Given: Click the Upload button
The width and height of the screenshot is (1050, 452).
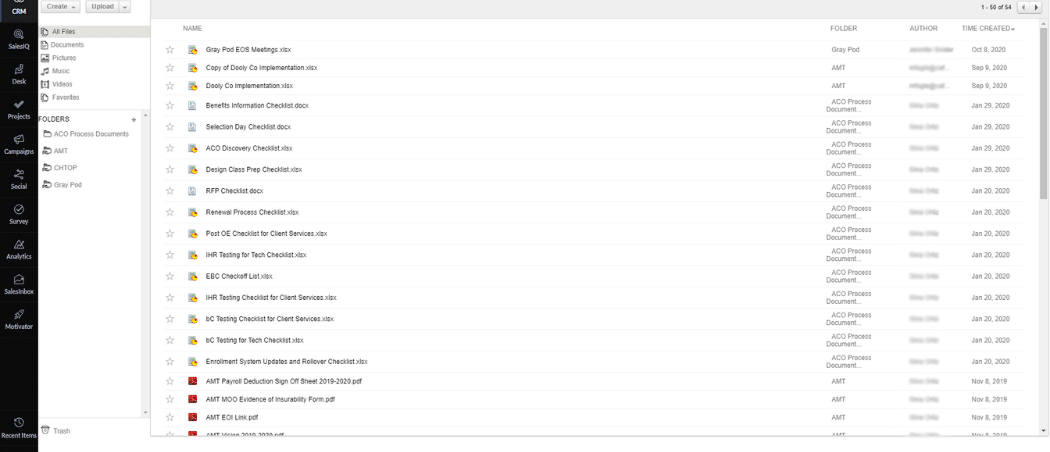Looking at the screenshot, I should [x=102, y=6].
